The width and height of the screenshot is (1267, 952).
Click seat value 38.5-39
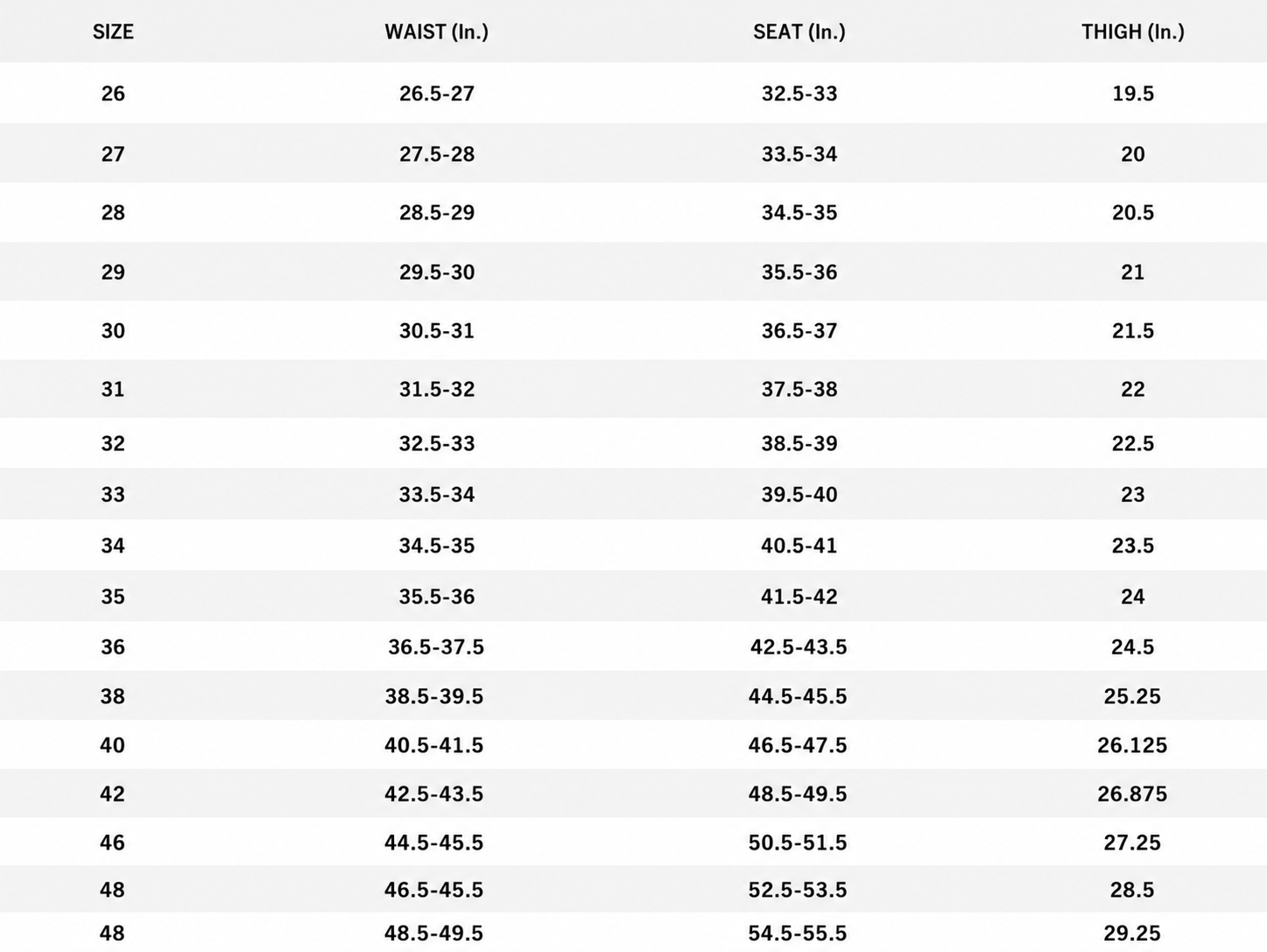[799, 444]
